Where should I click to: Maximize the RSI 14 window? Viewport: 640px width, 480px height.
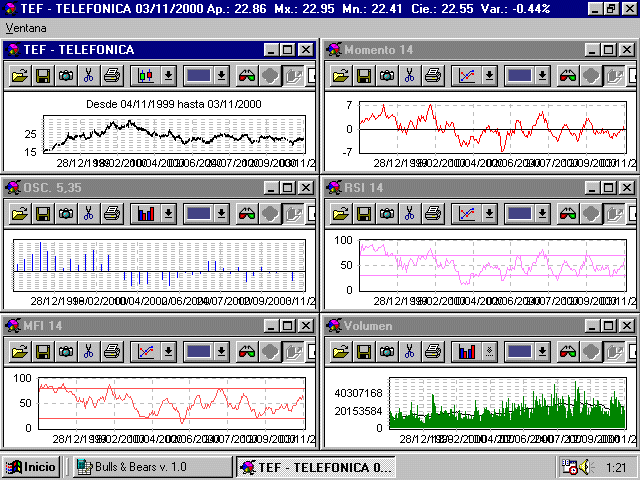[608, 188]
